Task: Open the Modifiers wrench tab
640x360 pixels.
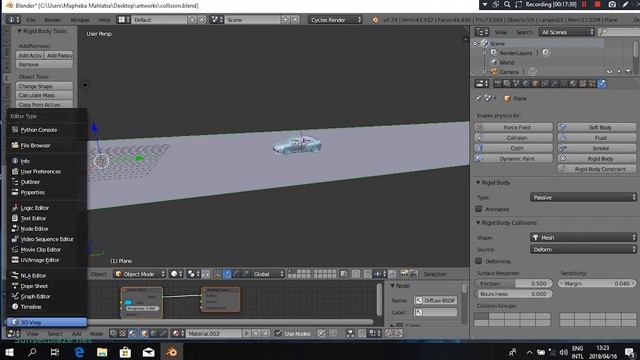Action: [554, 84]
